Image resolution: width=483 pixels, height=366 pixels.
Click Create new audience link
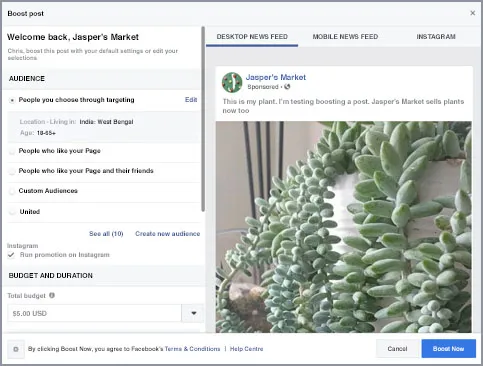click(168, 234)
